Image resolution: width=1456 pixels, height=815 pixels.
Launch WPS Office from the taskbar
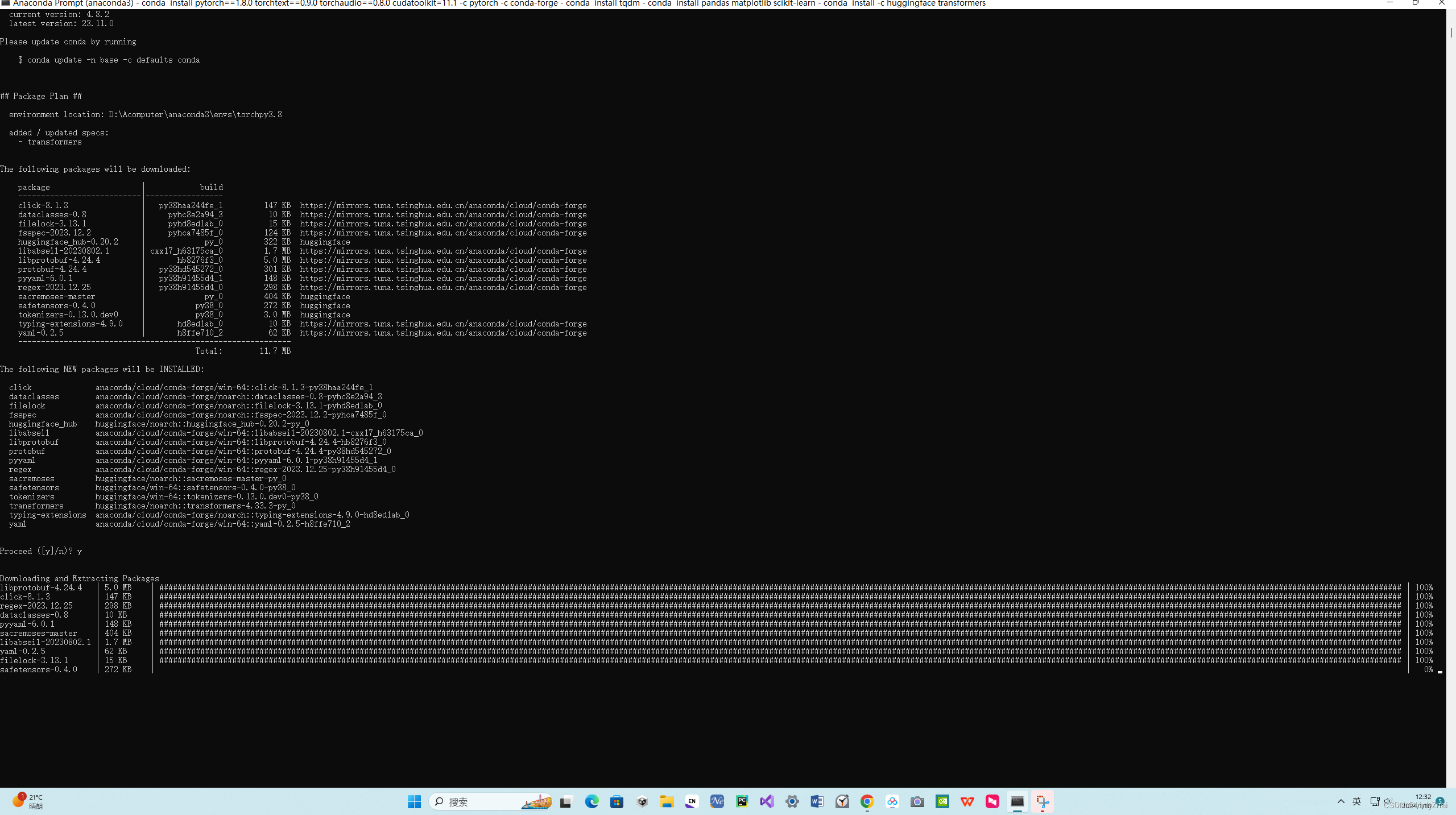967,801
